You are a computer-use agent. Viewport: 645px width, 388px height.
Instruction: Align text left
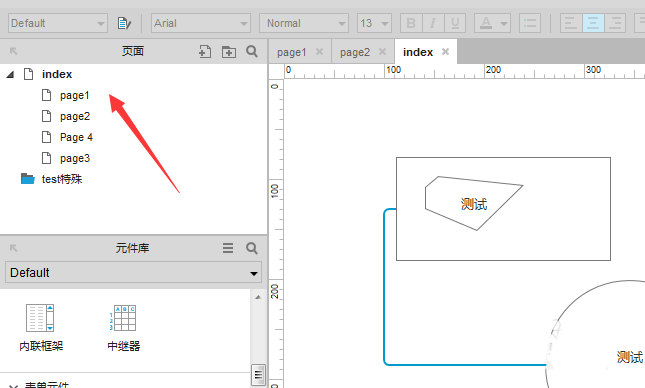[x=571, y=23]
